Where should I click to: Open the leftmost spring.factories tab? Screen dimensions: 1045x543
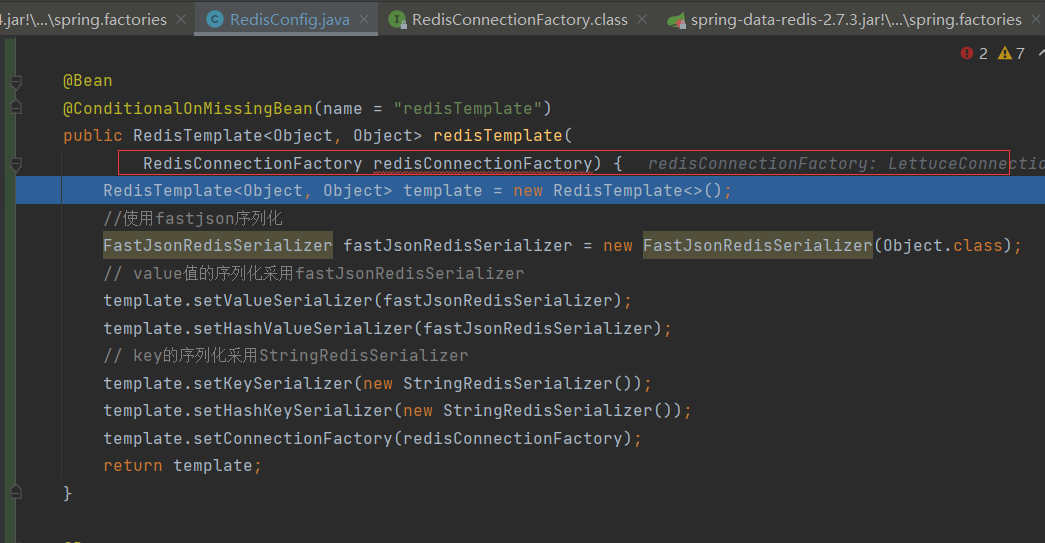(x=83, y=19)
